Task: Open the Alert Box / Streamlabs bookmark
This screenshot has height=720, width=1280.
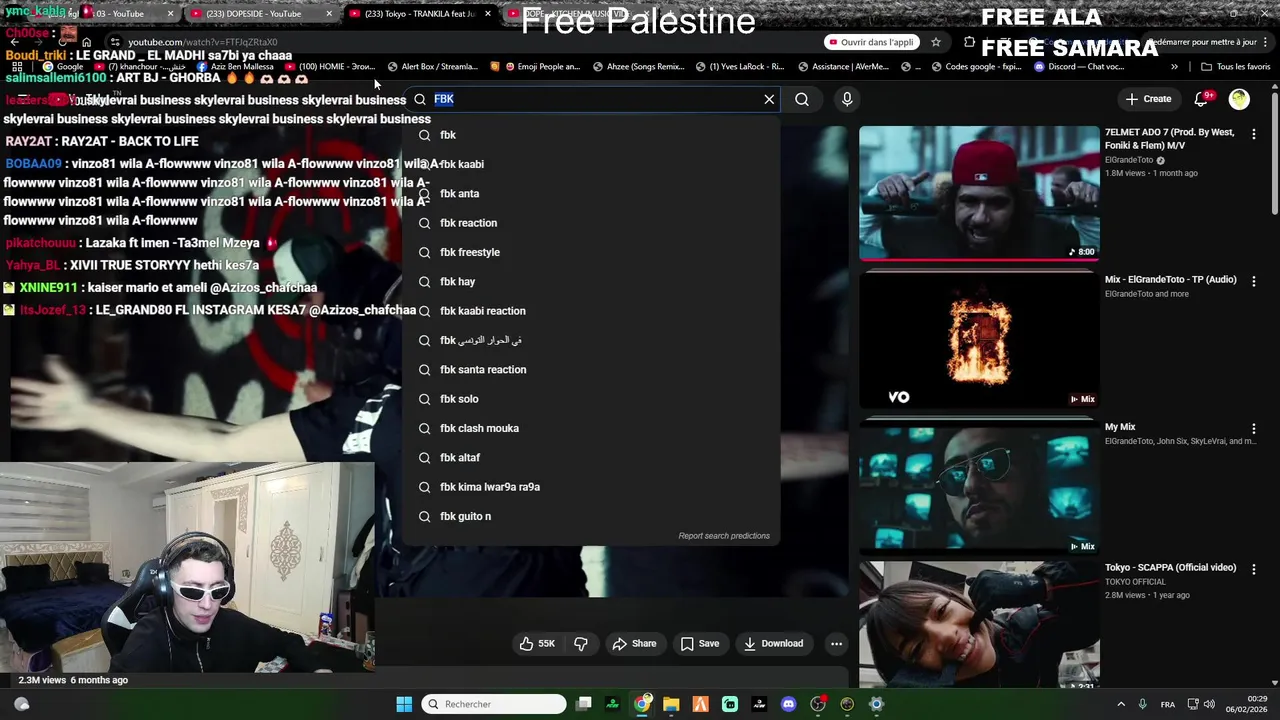Action: [432, 67]
